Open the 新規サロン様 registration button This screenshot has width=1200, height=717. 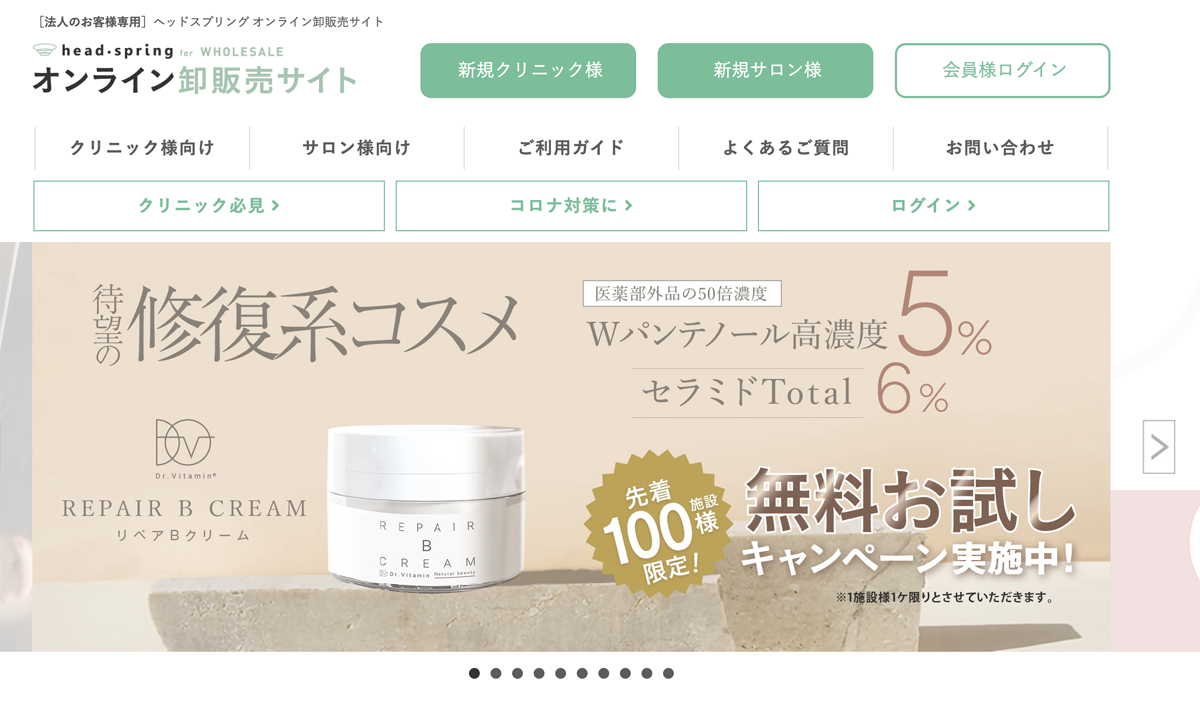(x=765, y=70)
